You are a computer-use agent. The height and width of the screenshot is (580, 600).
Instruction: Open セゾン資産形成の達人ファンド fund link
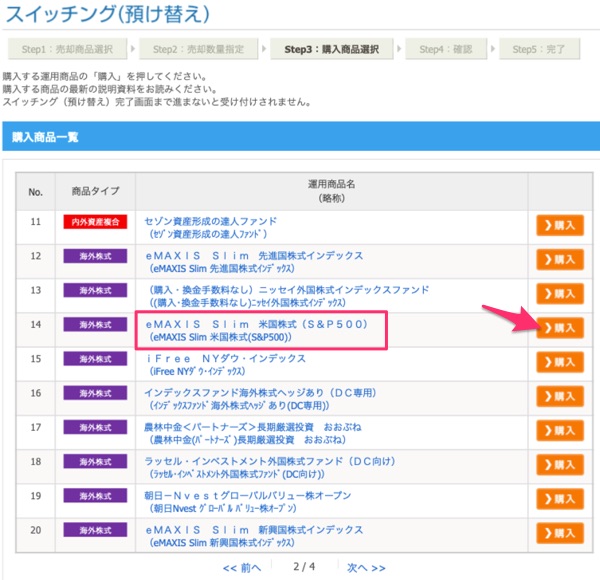[x=210, y=227]
